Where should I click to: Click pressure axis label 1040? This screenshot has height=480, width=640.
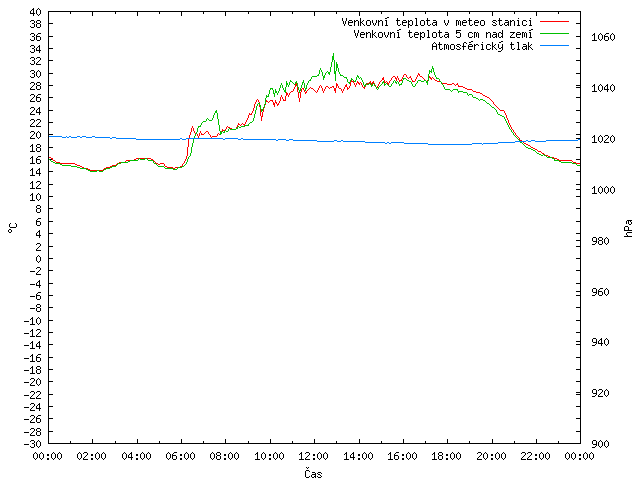[x=603, y=88]
